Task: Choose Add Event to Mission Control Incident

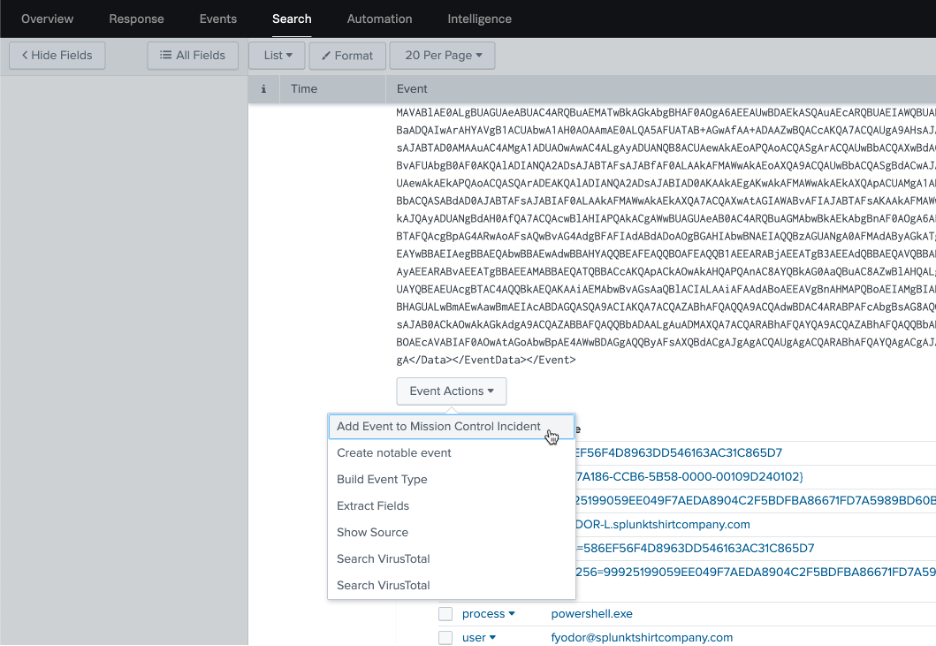Action: [x=451, y=426]
